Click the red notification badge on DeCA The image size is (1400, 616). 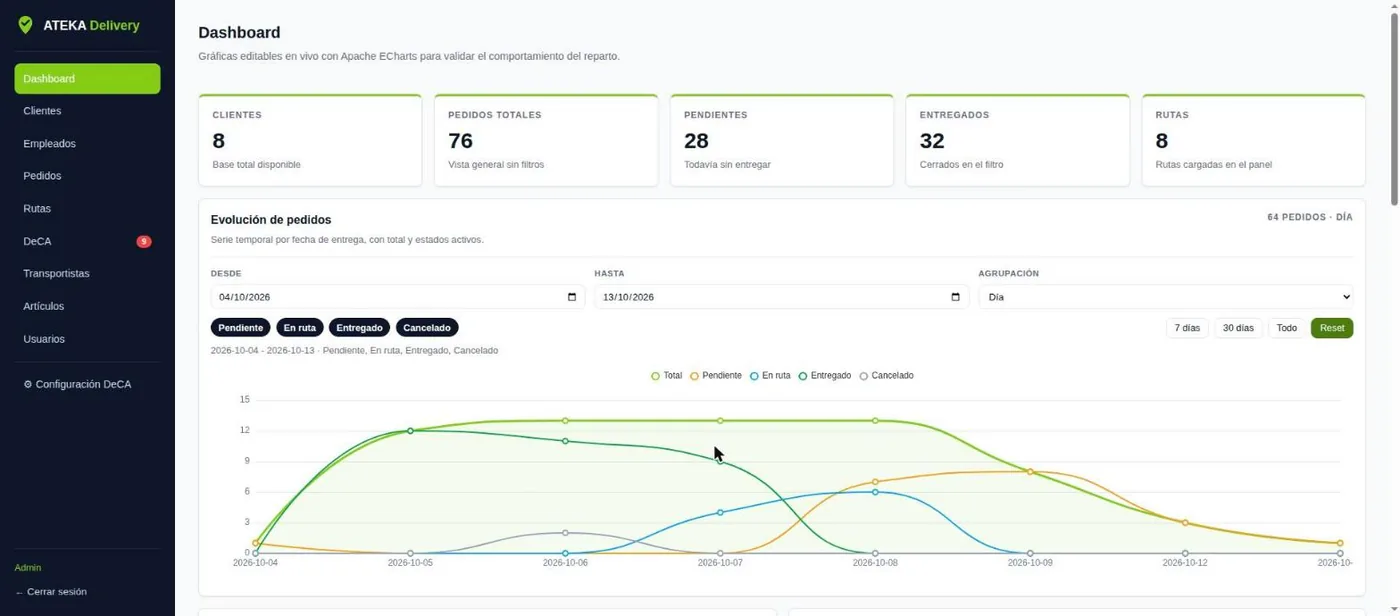(x=144, y=241)
